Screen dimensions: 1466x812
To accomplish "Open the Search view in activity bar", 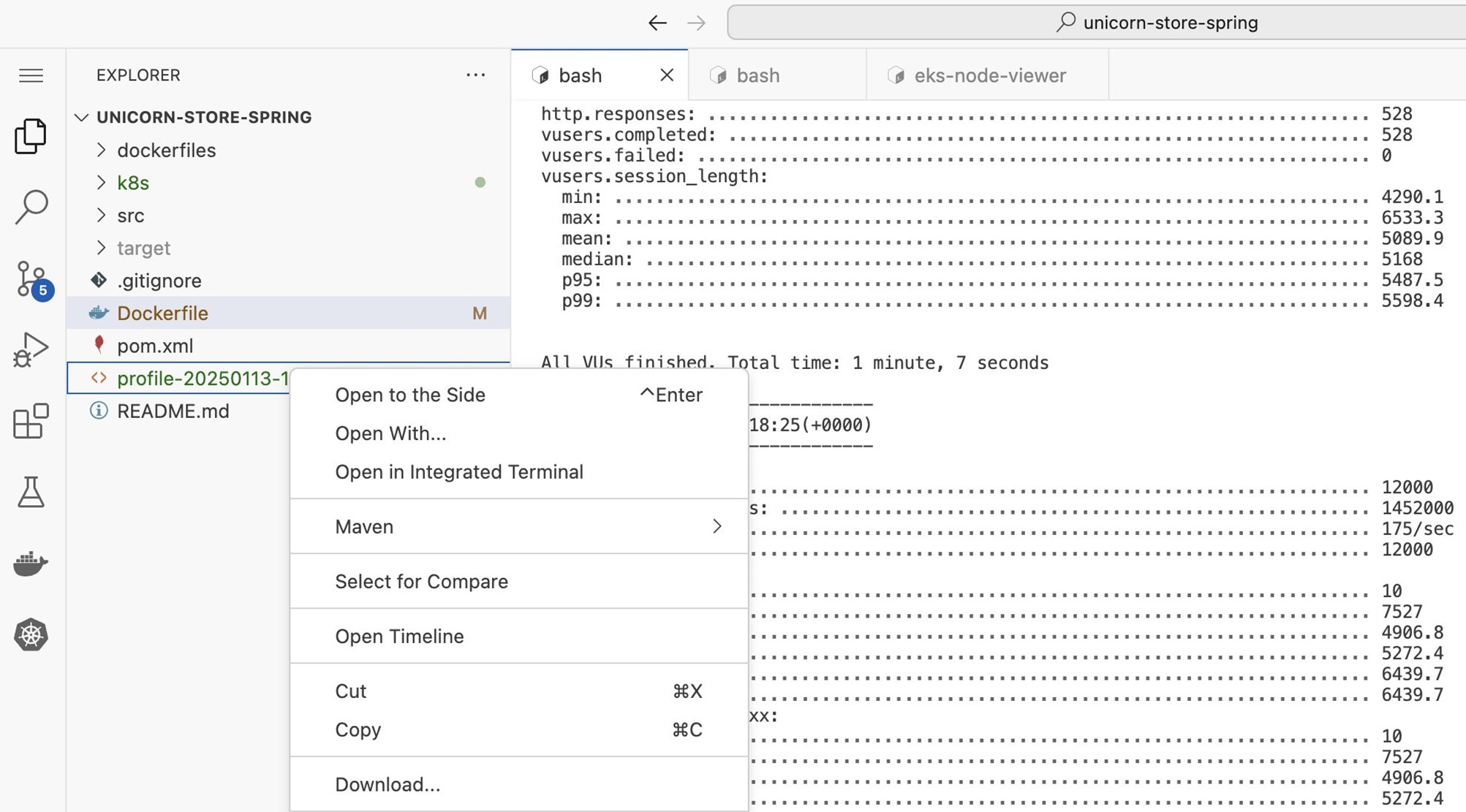I will [31, 207].
